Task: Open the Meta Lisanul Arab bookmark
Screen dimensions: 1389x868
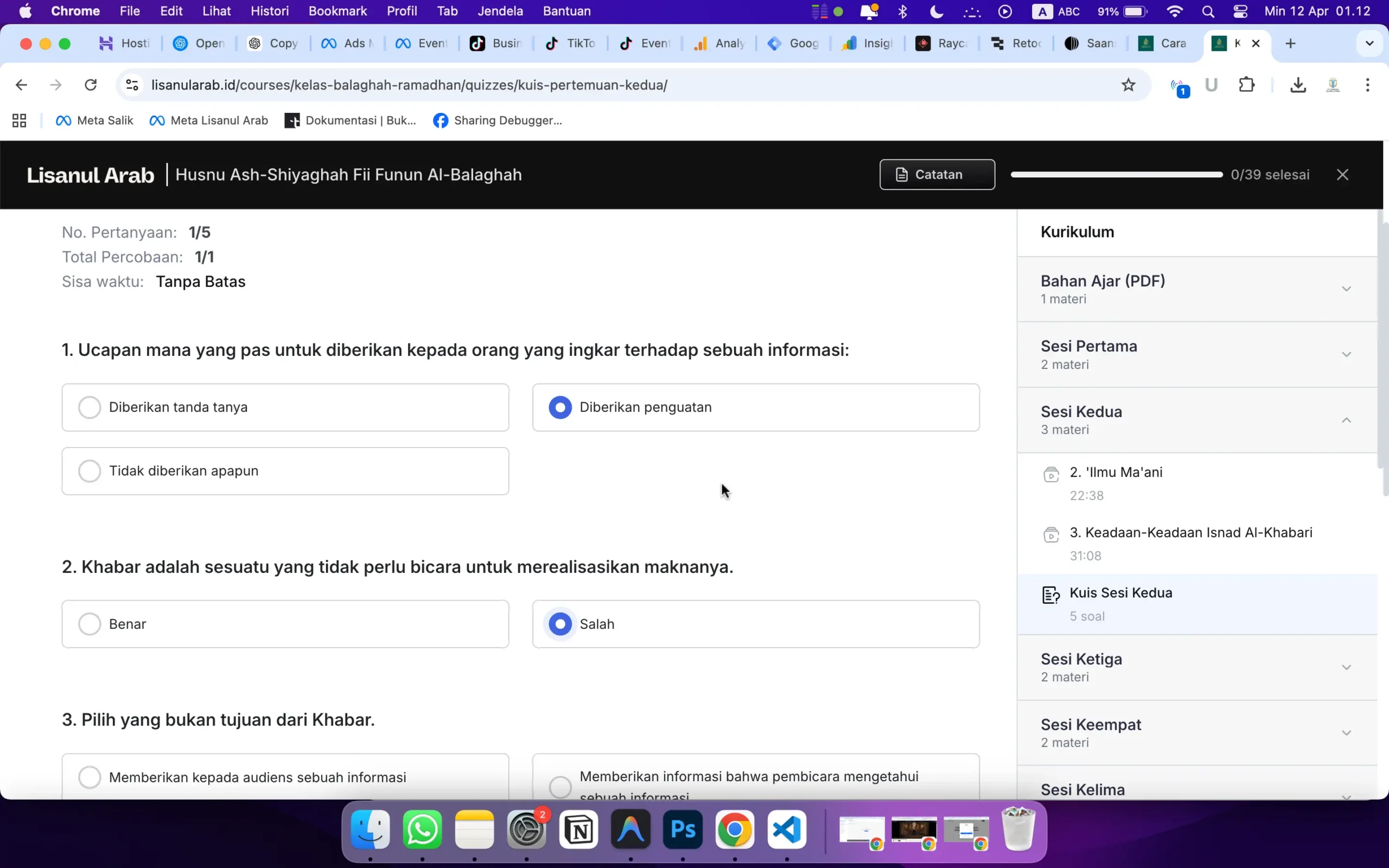Action: pos(209,120)
